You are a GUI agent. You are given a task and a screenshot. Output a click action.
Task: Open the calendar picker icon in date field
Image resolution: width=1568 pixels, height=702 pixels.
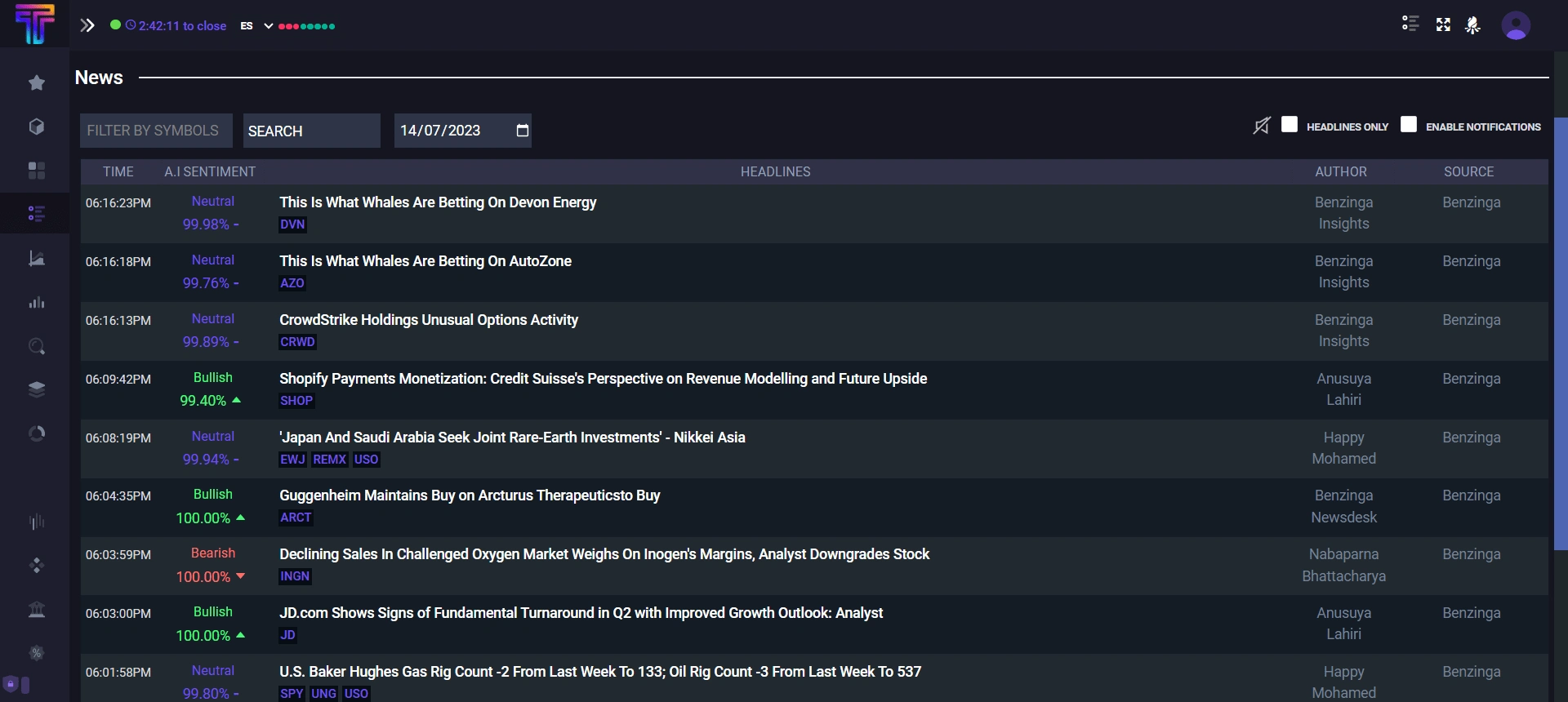[523, 131]
